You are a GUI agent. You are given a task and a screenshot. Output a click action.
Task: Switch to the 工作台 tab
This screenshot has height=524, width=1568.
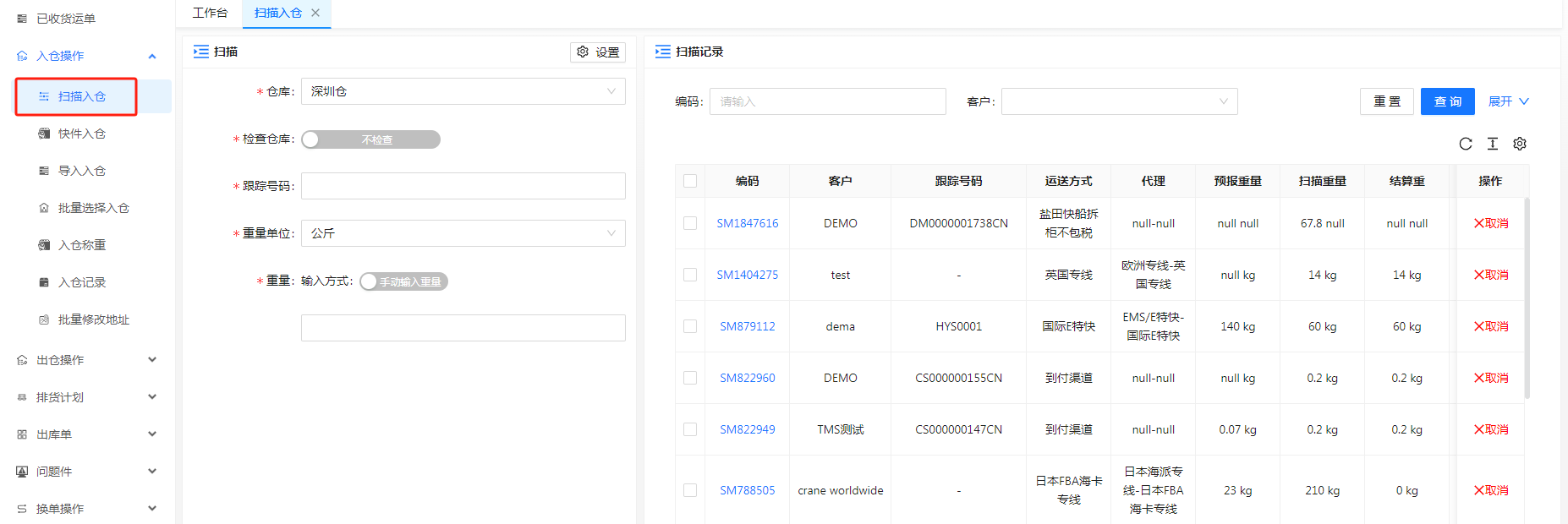tap(210, 13)
